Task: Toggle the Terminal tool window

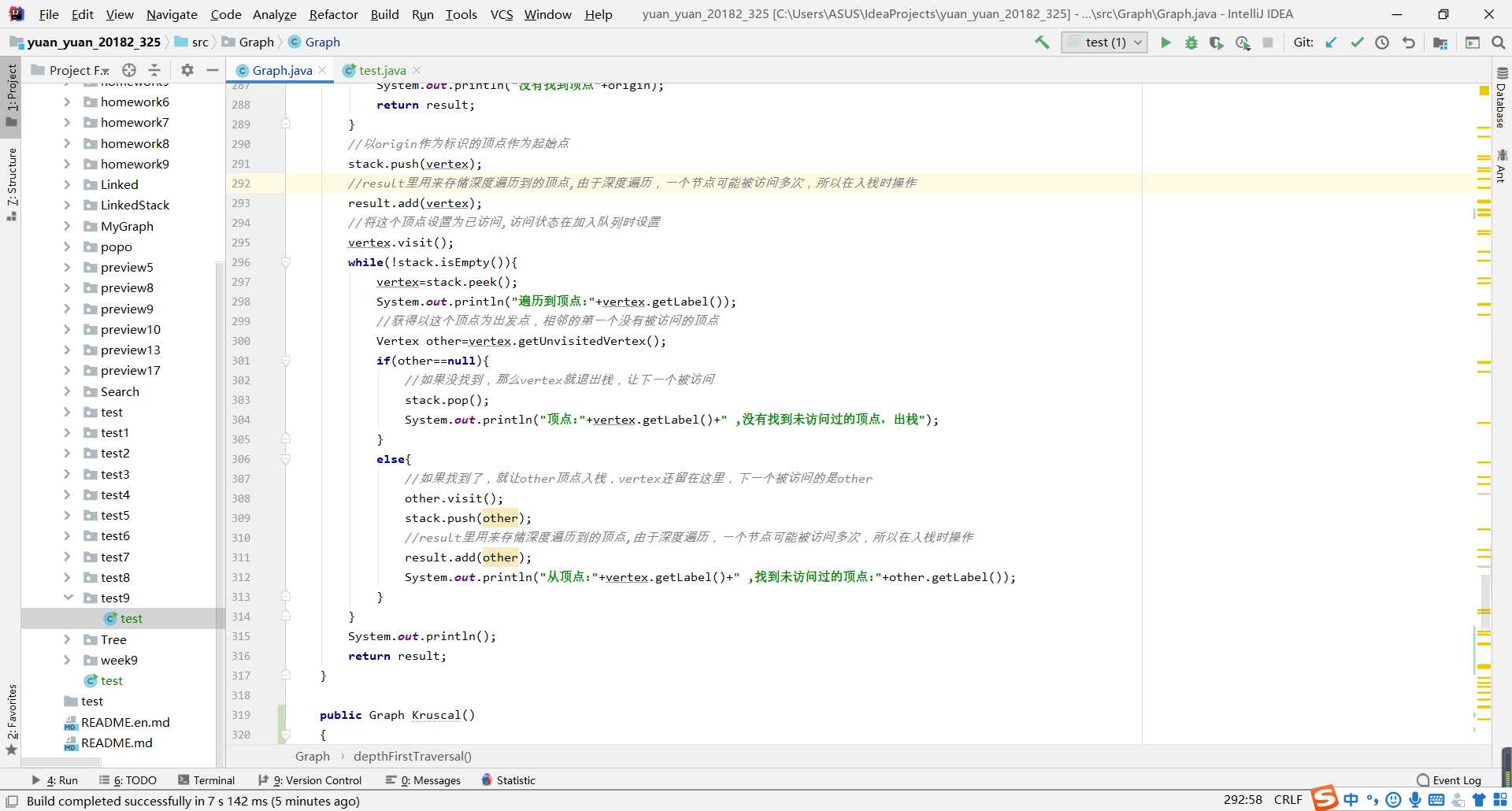Action: point(206,780)
